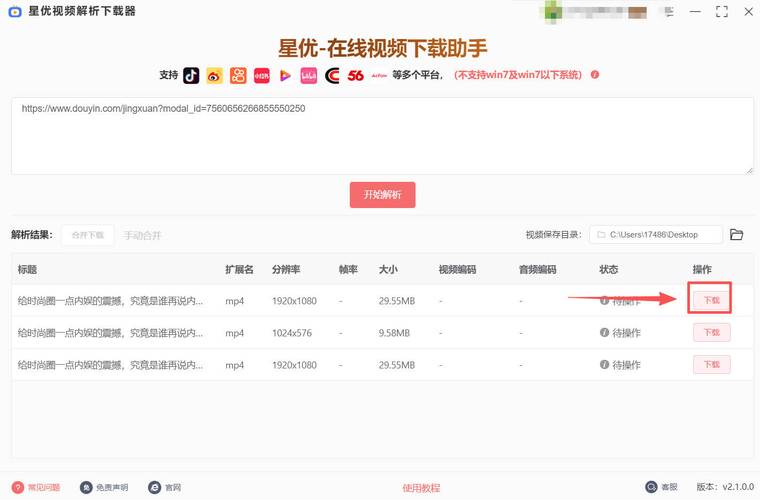Download the first 29.55MB 1920x1080 video
Screen dimensions: 760x500
click(x=712, y=300)
